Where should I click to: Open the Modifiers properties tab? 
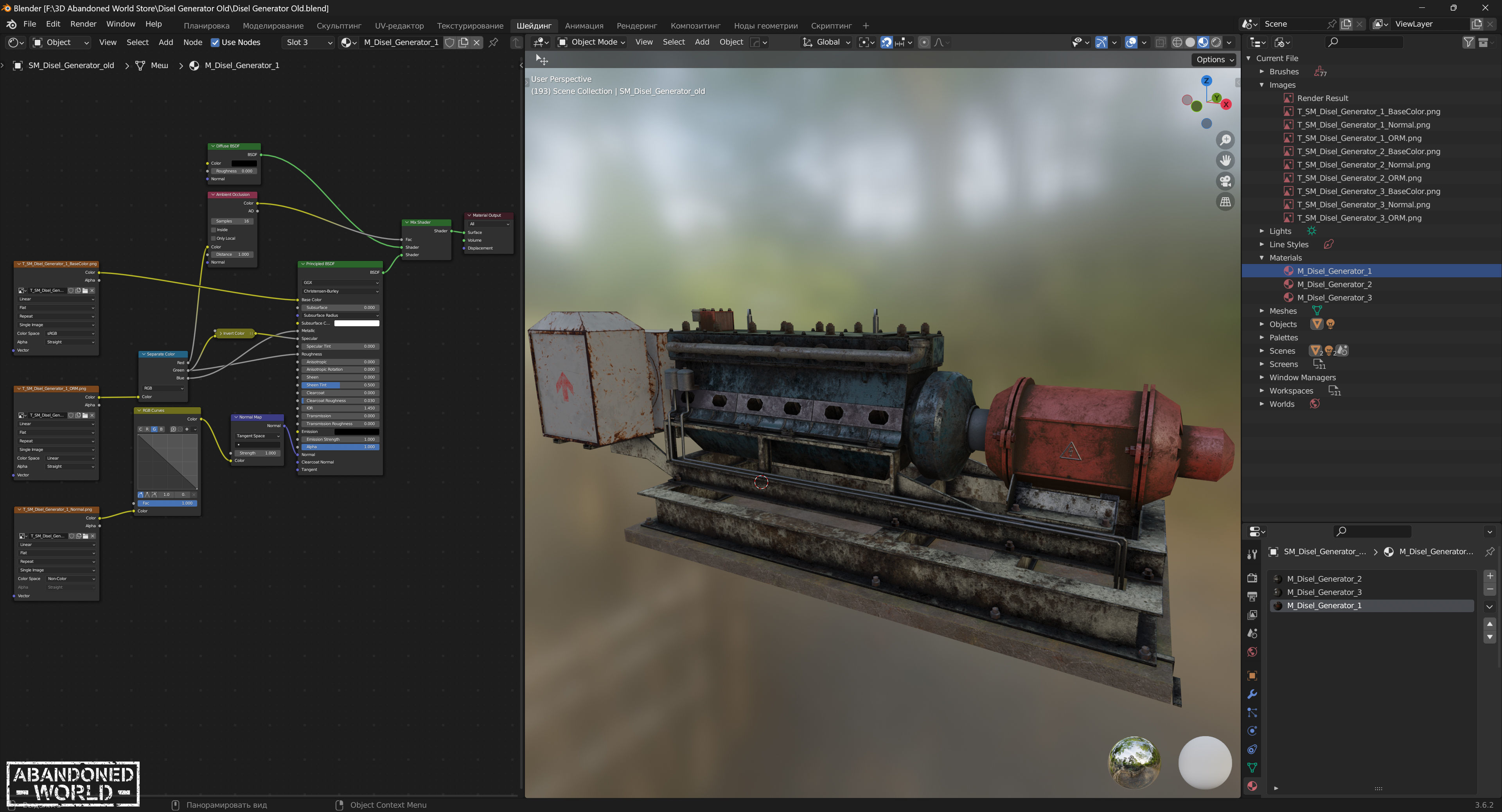pyautogui.click(x=1252, y=694)
